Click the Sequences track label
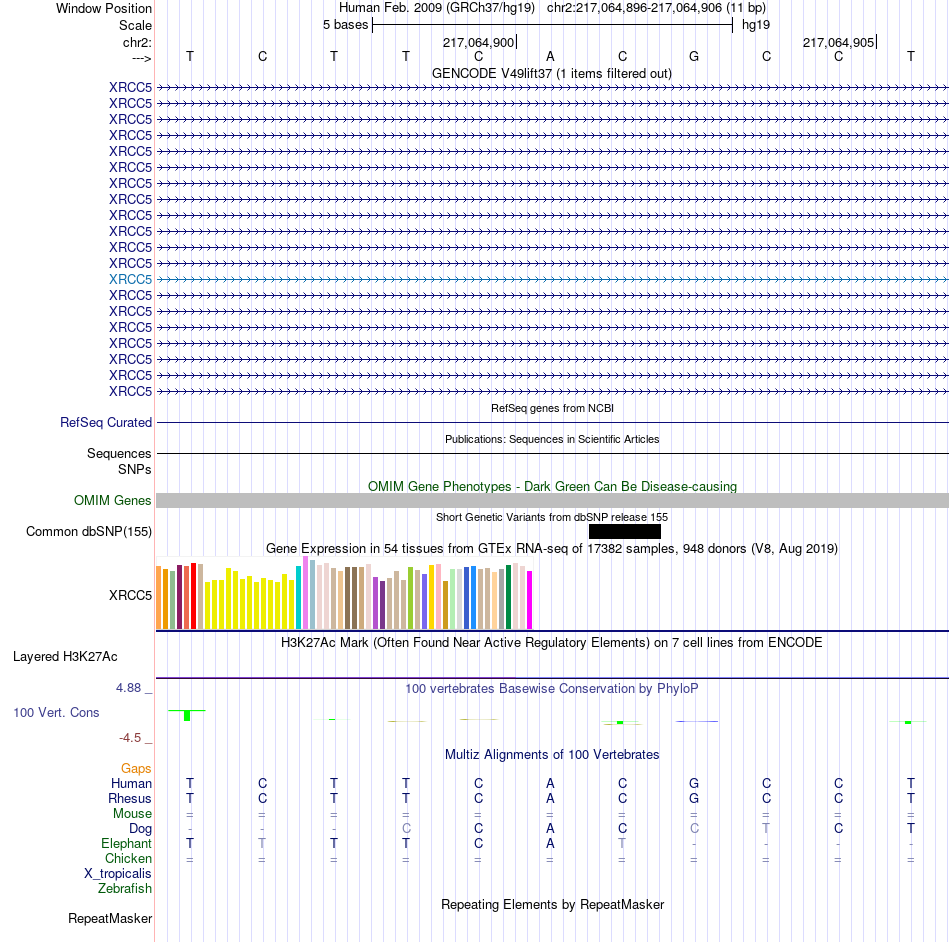The image size is (950, 942). coord(119,453)
